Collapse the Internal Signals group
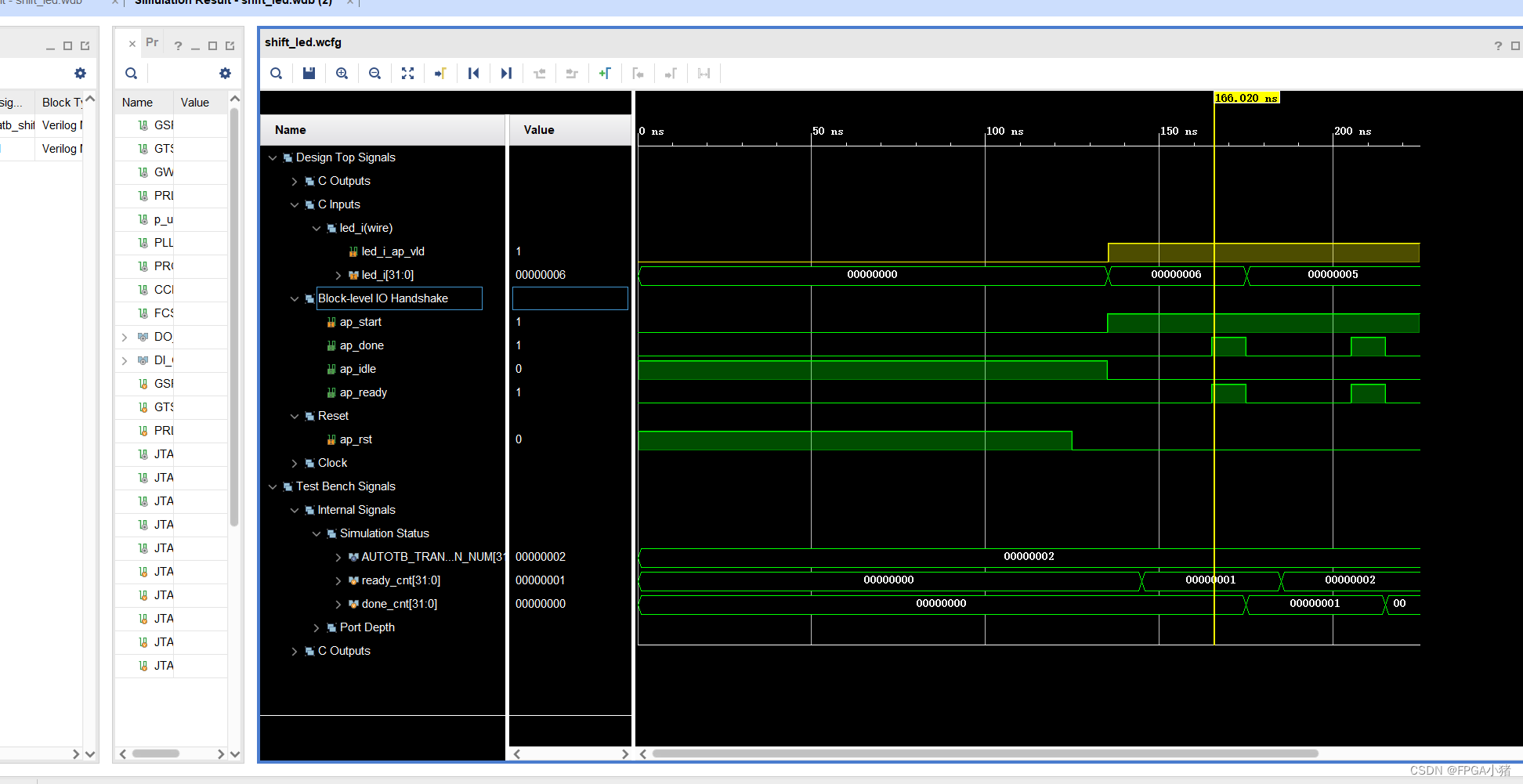This screenshot has width=1523, height=784. pos(295,510)
